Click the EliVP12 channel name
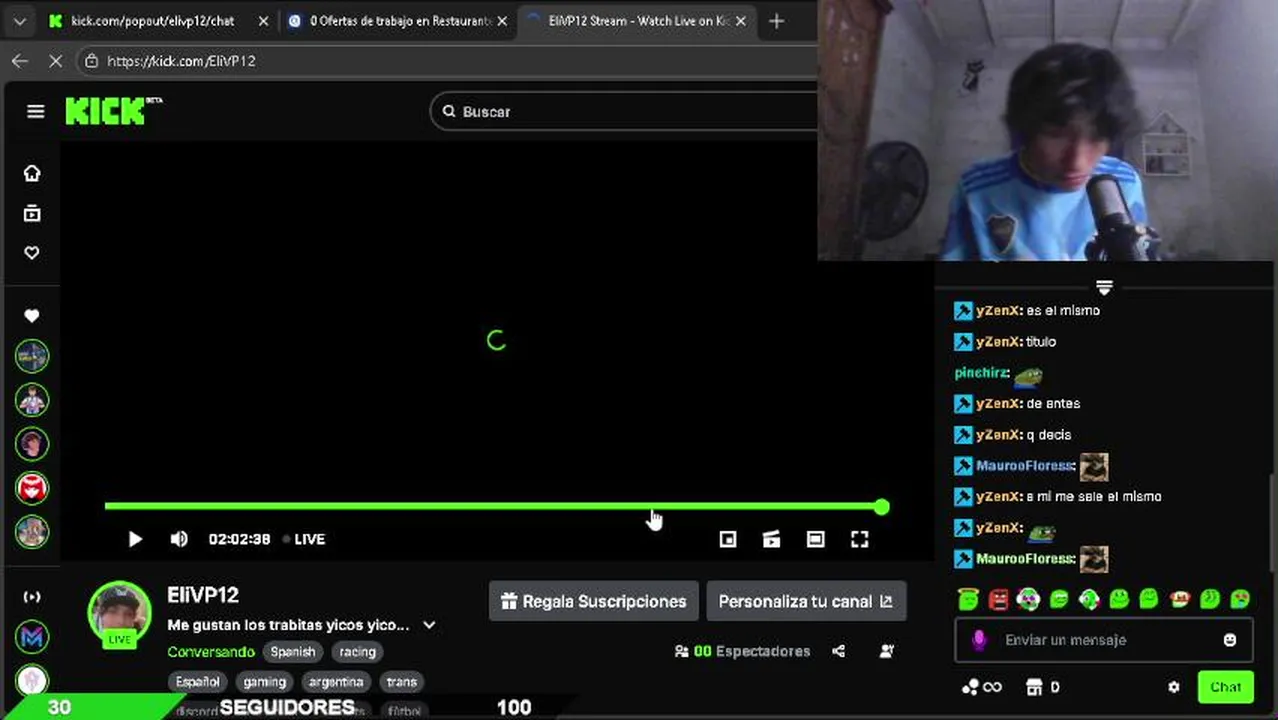 point(203,595)
